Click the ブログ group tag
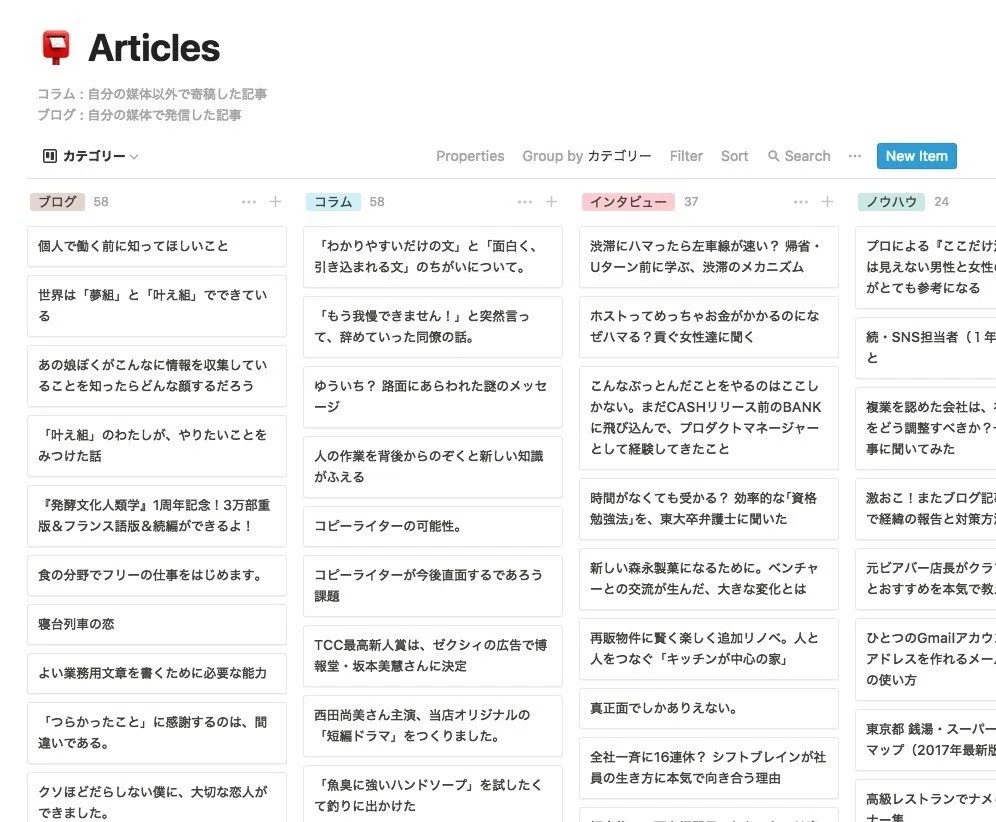 57,202
